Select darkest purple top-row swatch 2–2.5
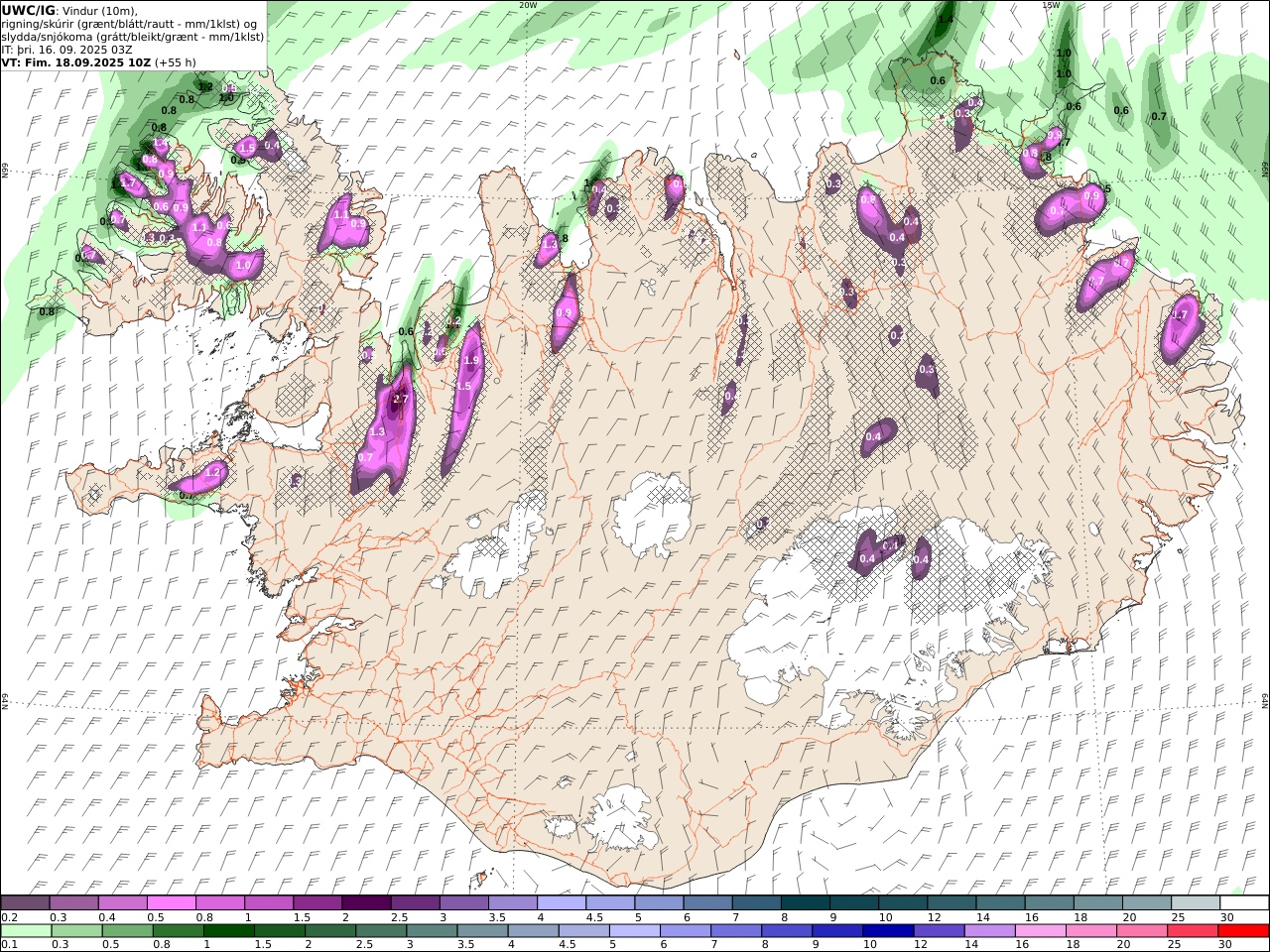 click(x=366, y=902)
